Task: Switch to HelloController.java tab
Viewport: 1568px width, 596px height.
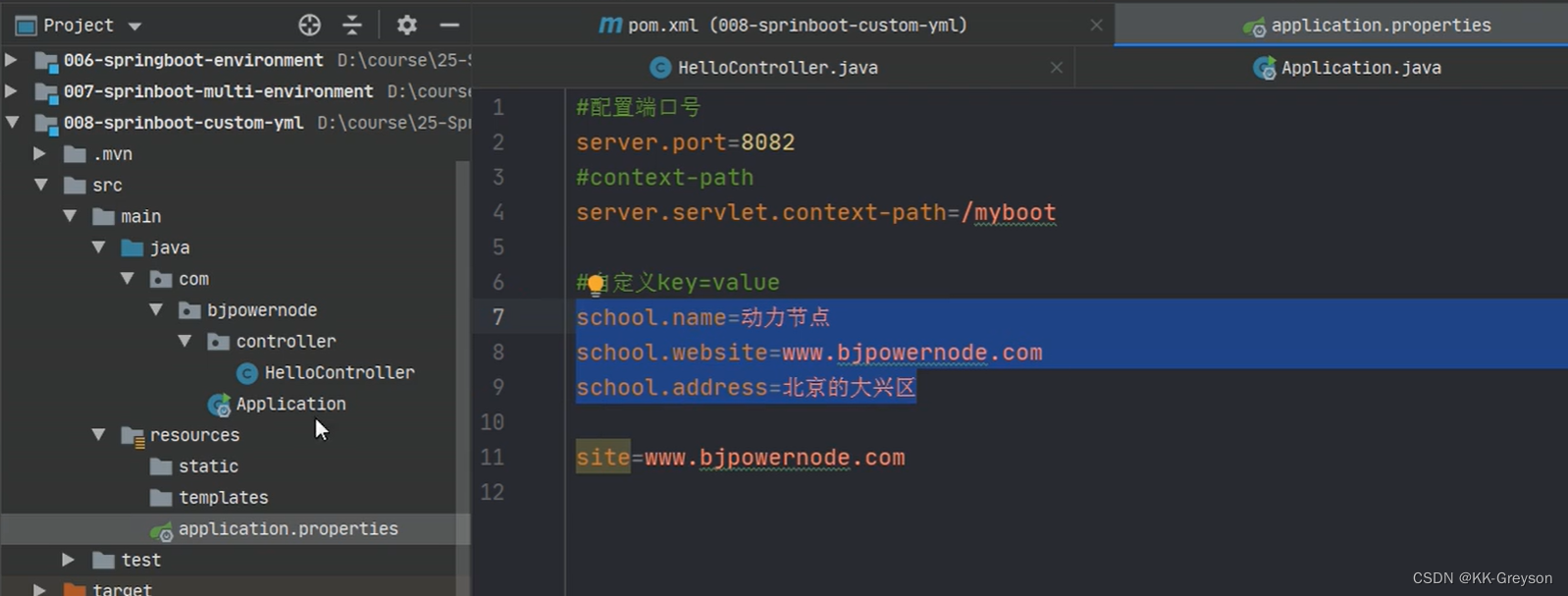Action: click(x=764, y=68)
